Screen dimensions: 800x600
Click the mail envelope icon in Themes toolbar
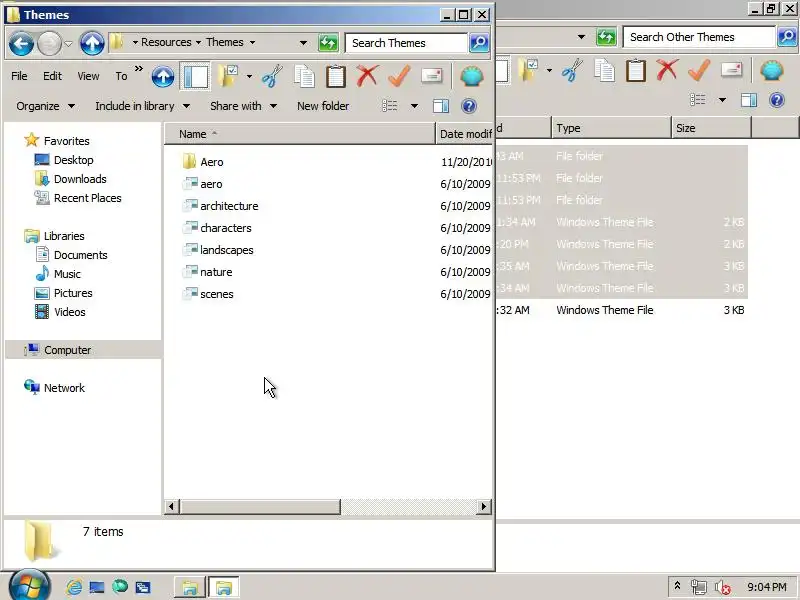pyautogui.click(x=432, y=77)
